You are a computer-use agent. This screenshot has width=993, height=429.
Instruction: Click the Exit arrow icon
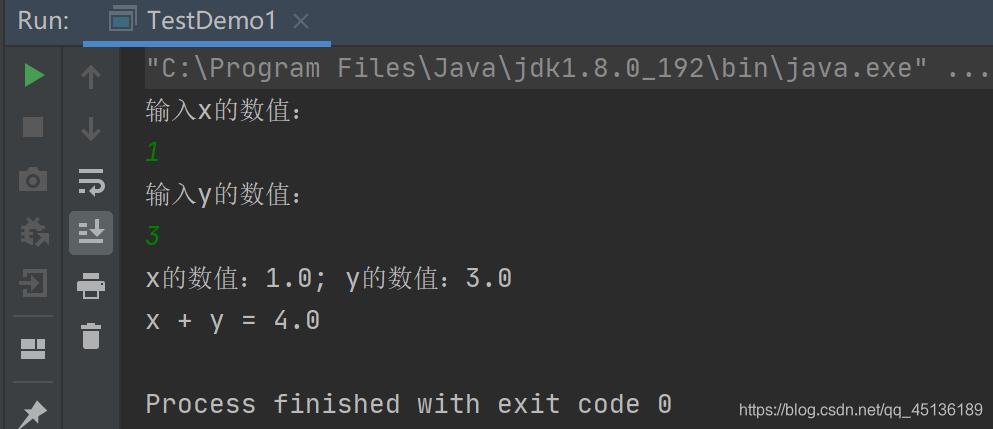click(33, 283)
